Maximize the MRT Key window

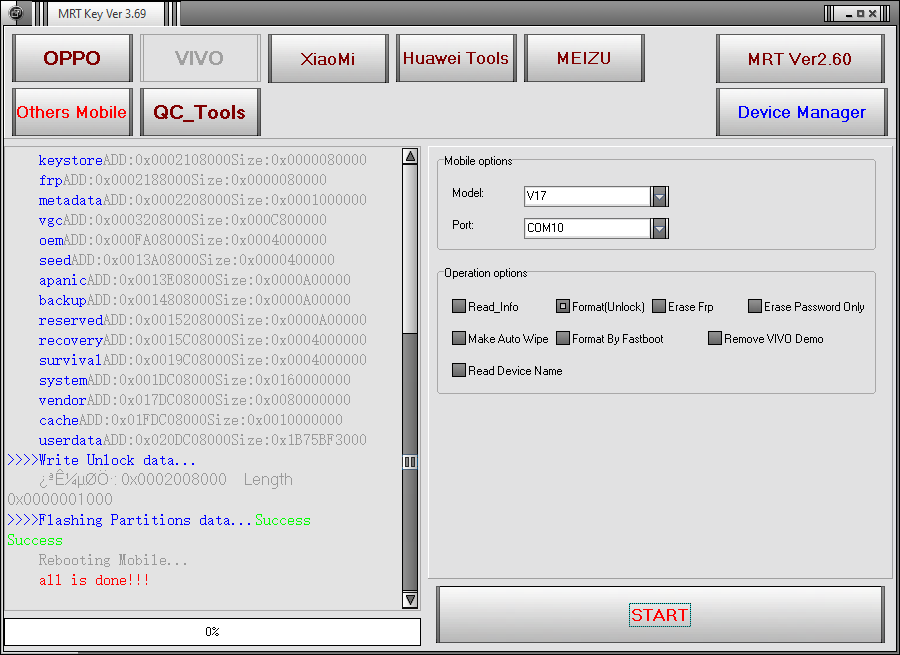tap(860, 13)
